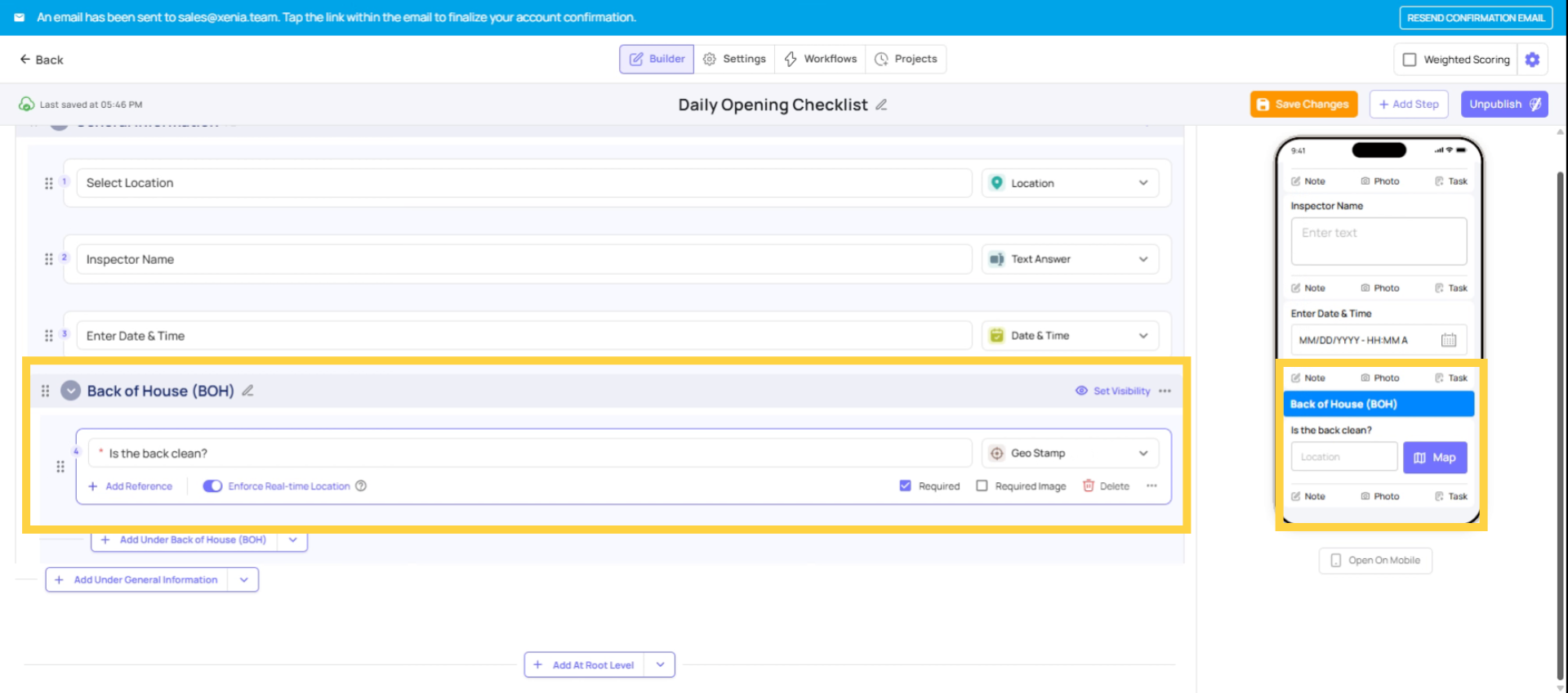Click the calendar icon in the phone preview
This screenshot has width=1568, height=693.
click(1448, 340)
